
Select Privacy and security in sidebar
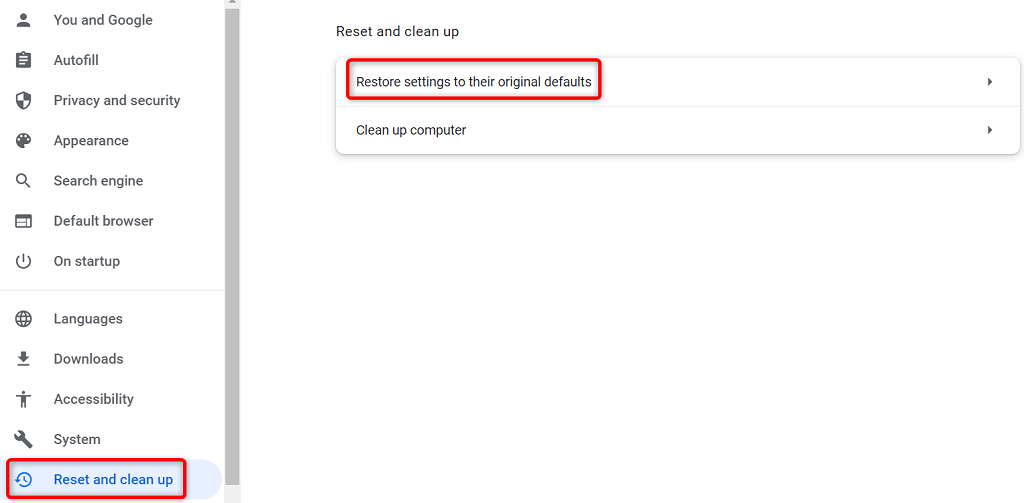pyautogui.click(x=117, y=100)
